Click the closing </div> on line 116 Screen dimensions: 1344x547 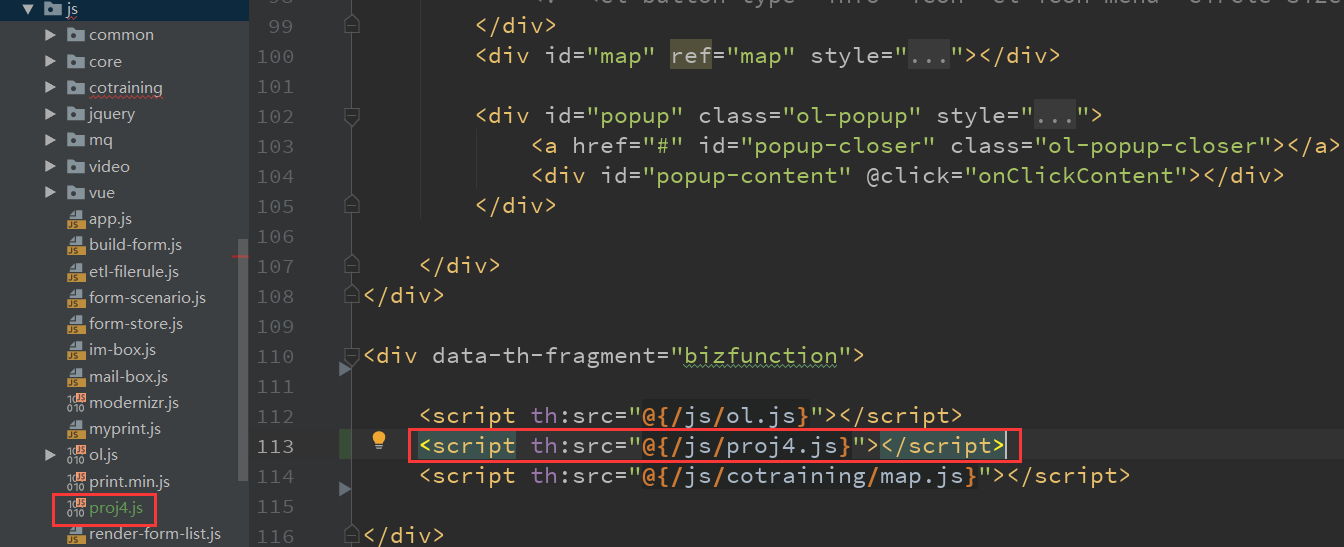click(405, 536)
